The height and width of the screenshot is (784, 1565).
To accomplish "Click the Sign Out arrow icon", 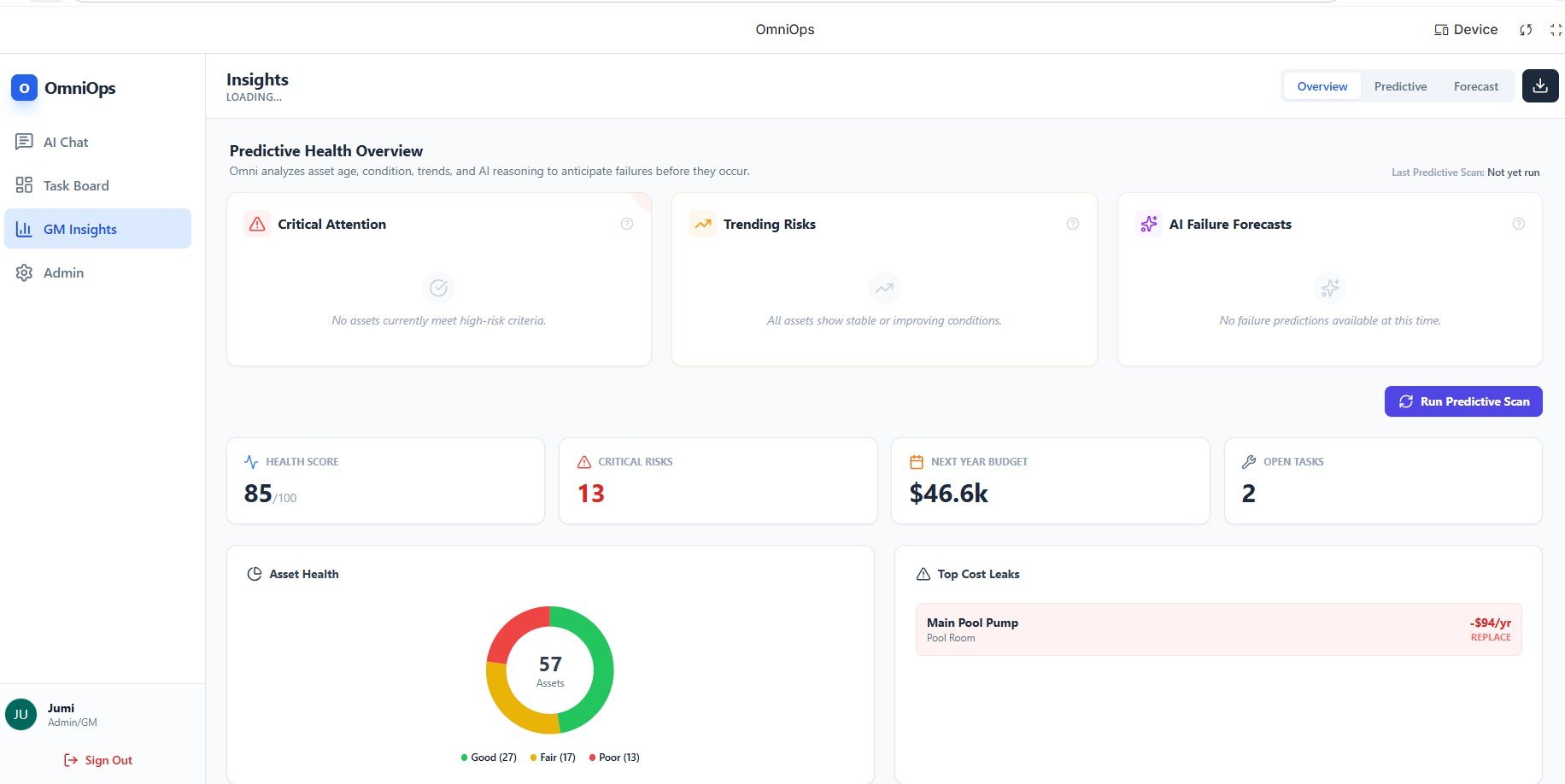I will [71, 760].
